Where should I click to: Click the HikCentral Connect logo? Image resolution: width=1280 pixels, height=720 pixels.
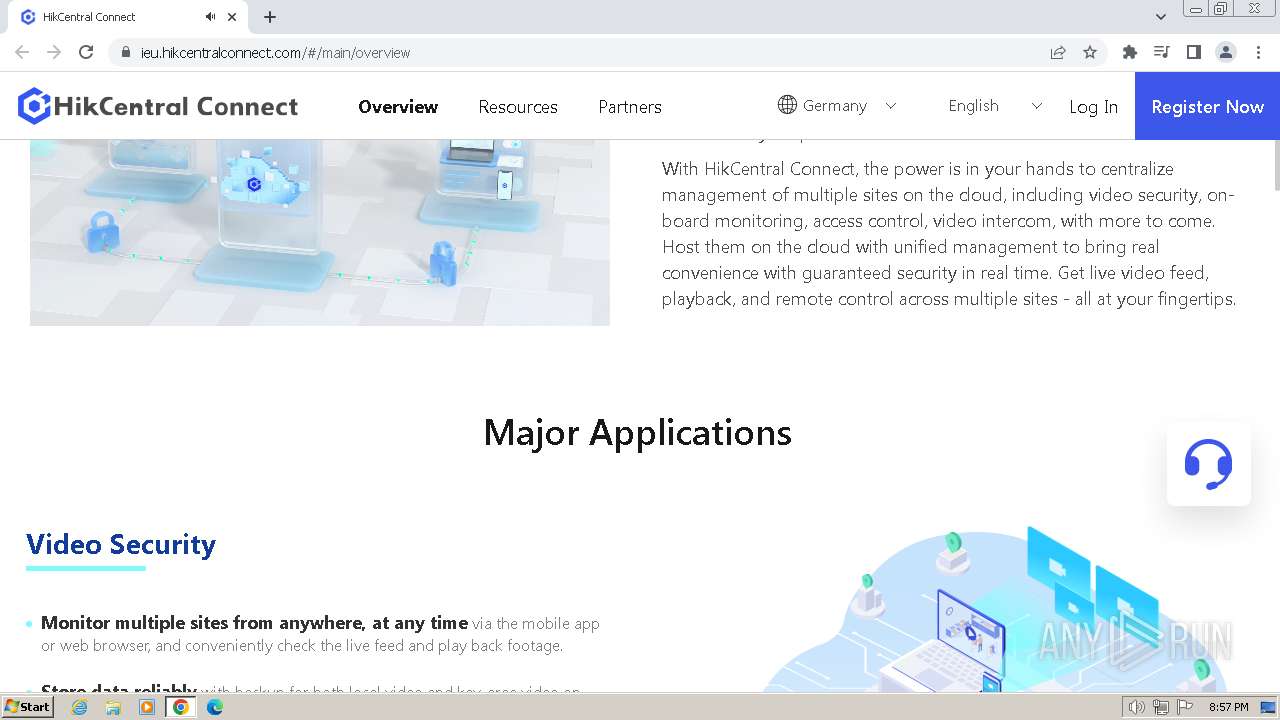pos(158,106)
